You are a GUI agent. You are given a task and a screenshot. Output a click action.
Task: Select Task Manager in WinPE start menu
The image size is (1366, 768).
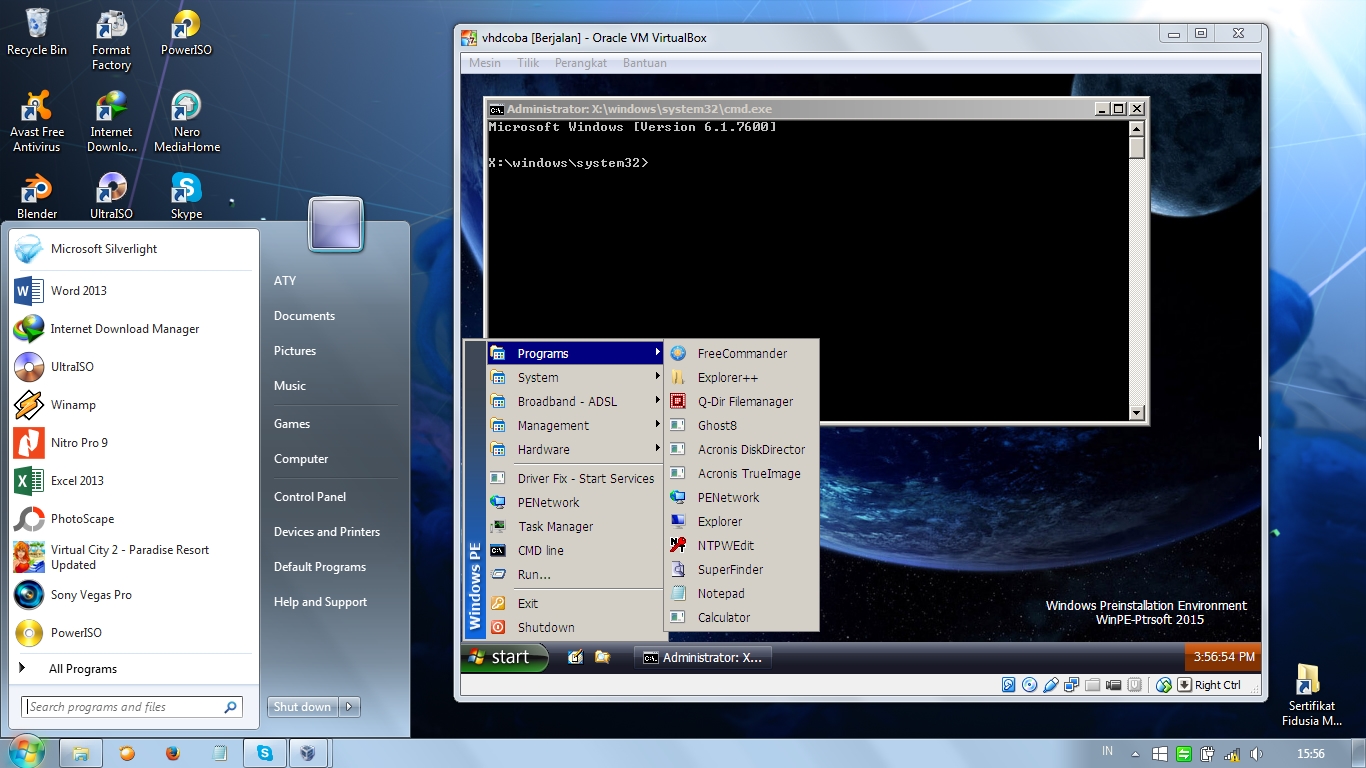point(575,526)
